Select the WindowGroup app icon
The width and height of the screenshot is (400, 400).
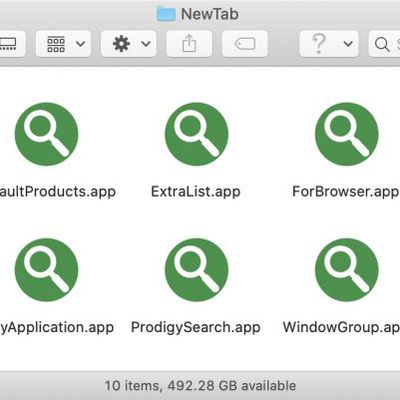tap(347, 270)
